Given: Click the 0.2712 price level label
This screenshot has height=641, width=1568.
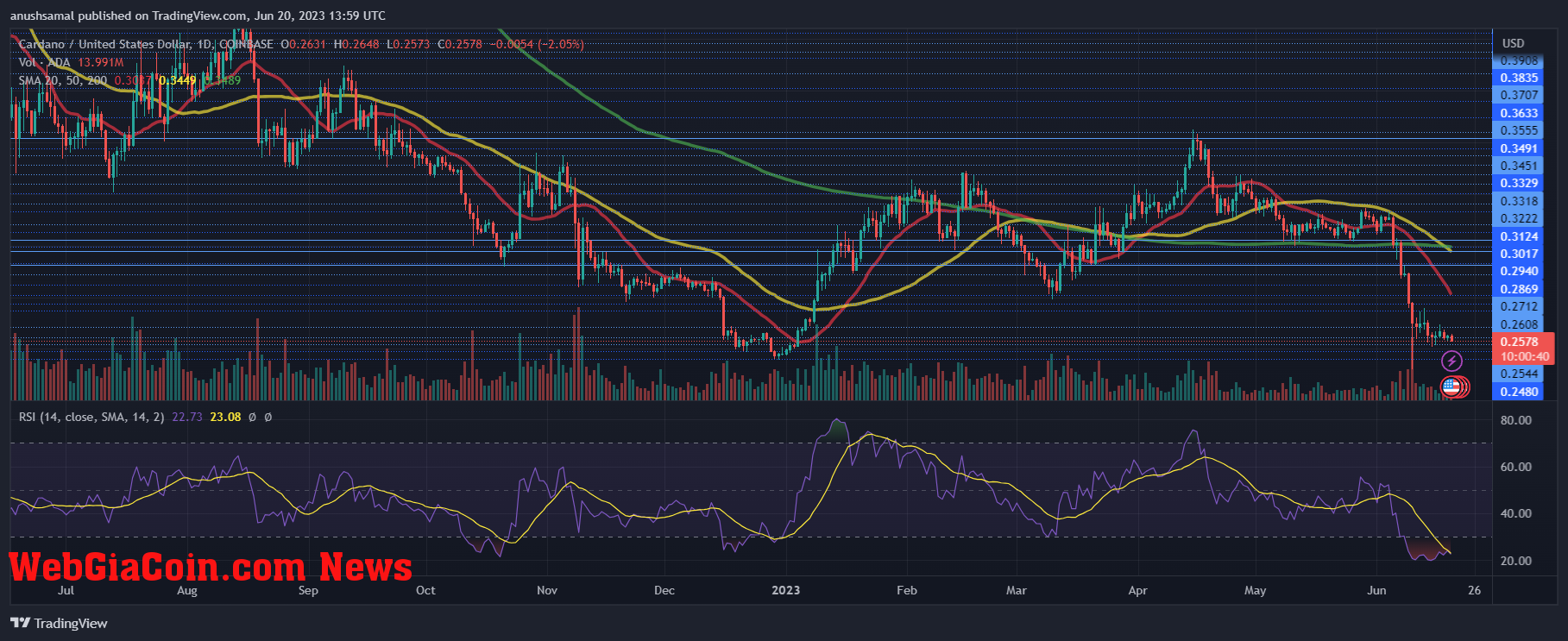Looking at the screenshot, I should 1519,306.
